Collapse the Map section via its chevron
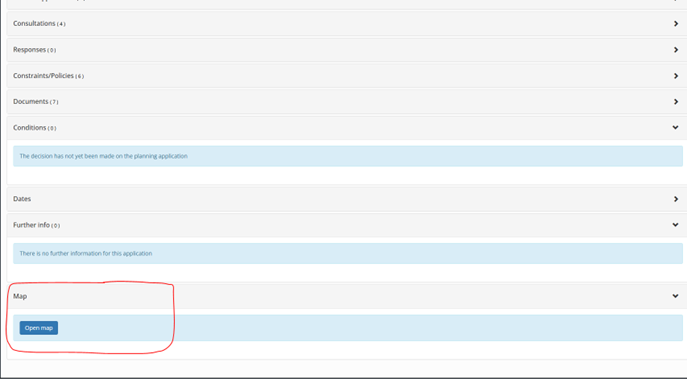 coord(675,296)
